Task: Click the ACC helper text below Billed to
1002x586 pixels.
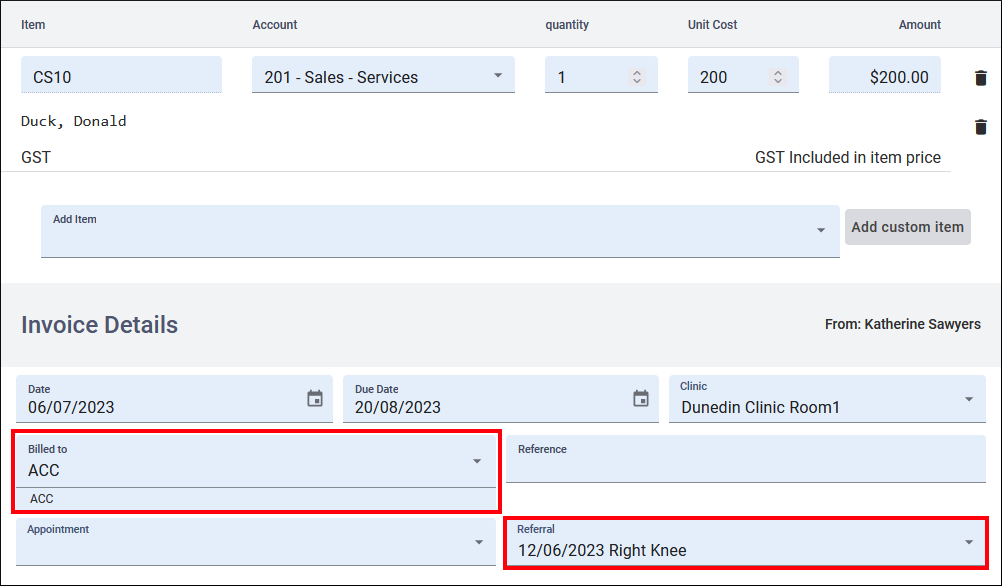Action: point(42,499)
